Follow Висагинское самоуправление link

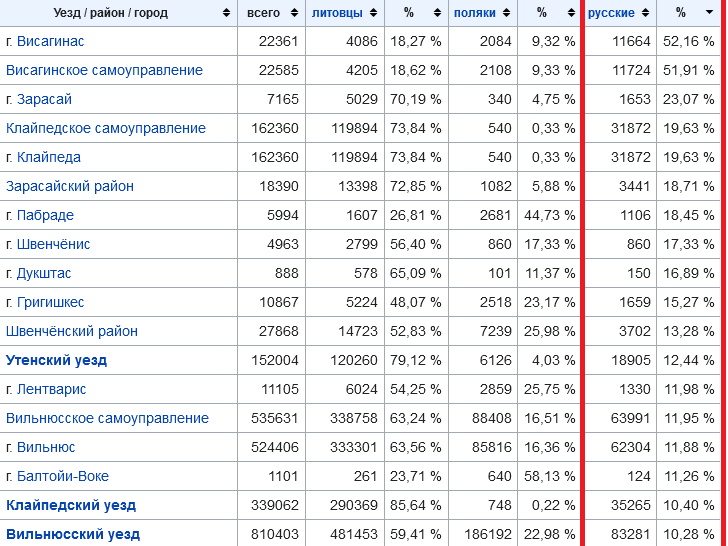104,70
